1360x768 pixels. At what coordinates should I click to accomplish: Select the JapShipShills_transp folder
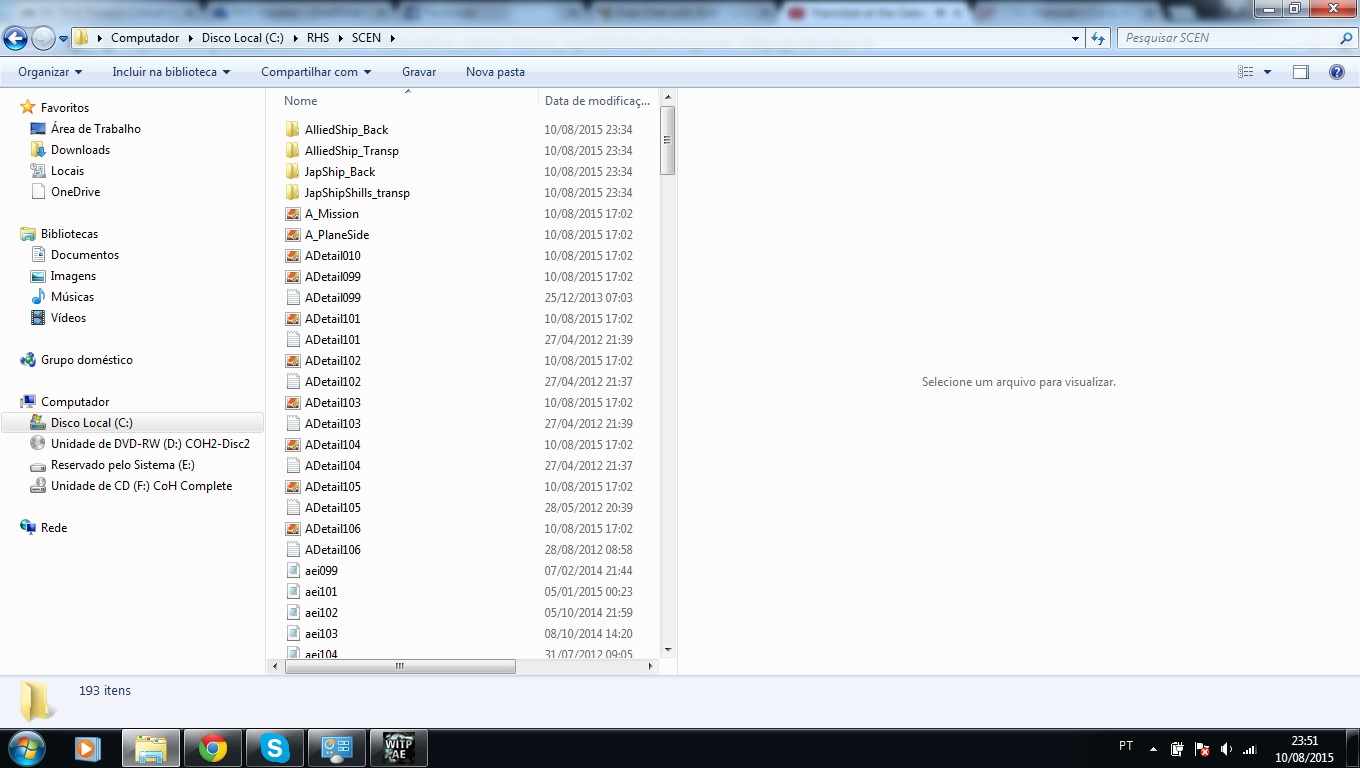point(357,193)
